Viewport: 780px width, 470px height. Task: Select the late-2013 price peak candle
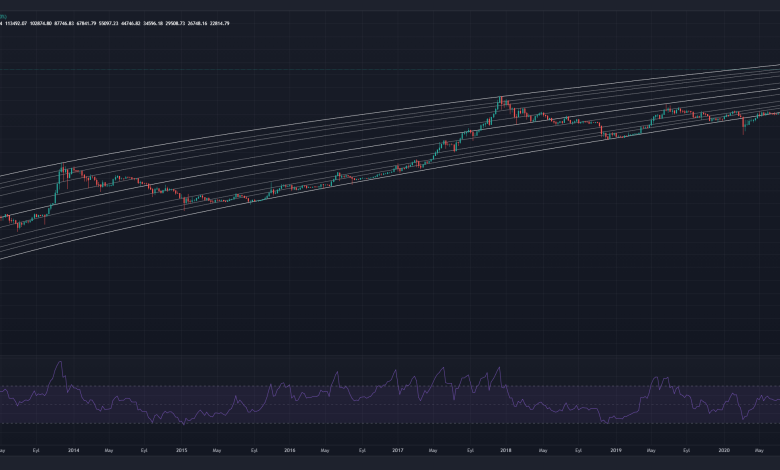click(x=62, y=168)
